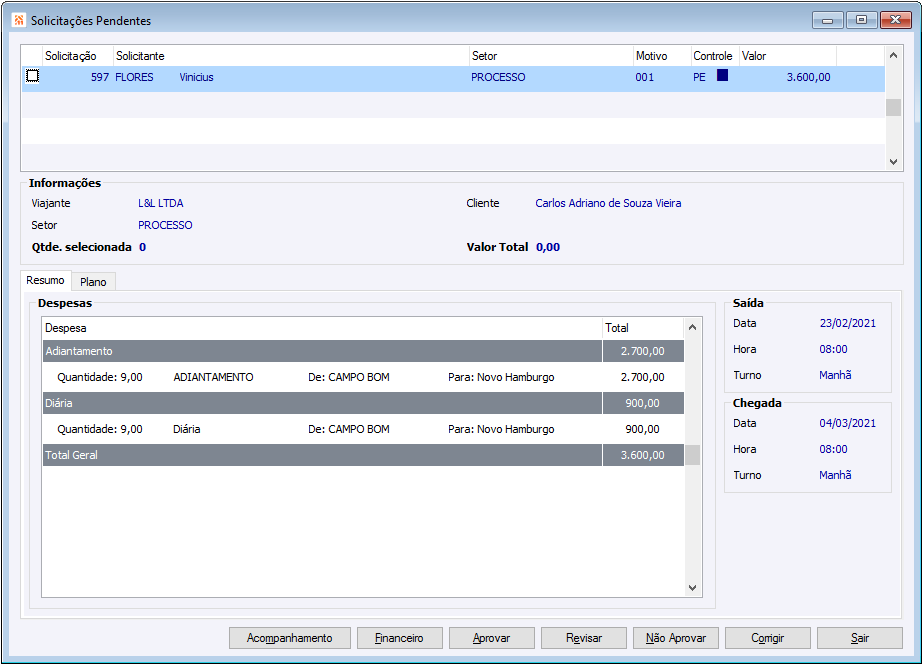The width and height of the screenshot is (922, 666).
Task: Click the Financeiro button
Action: coord(399,638)
